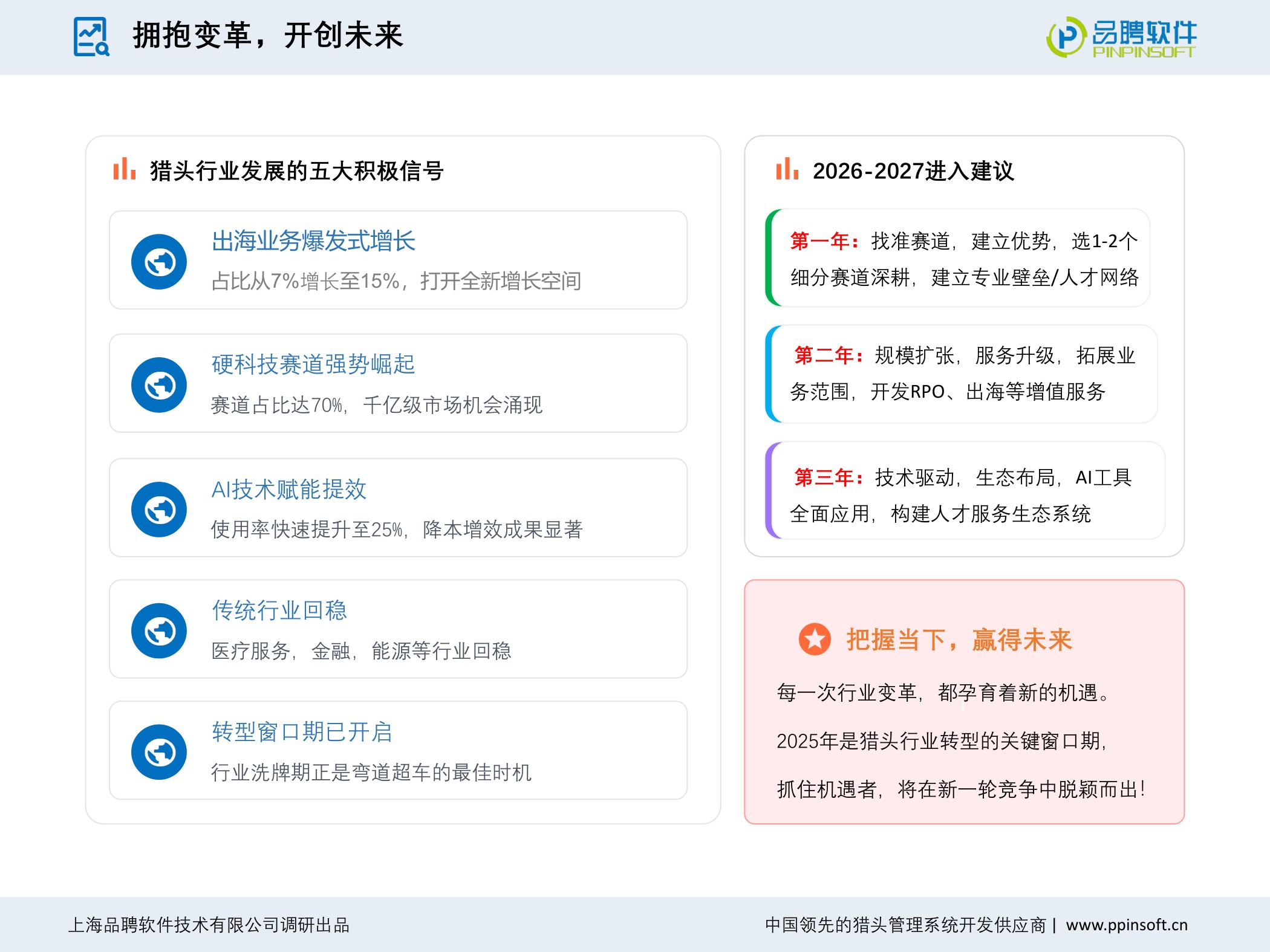Click the line 务范围，开发RPO、出海等增值服务
1270x952 pixels.
coord(948,392)
